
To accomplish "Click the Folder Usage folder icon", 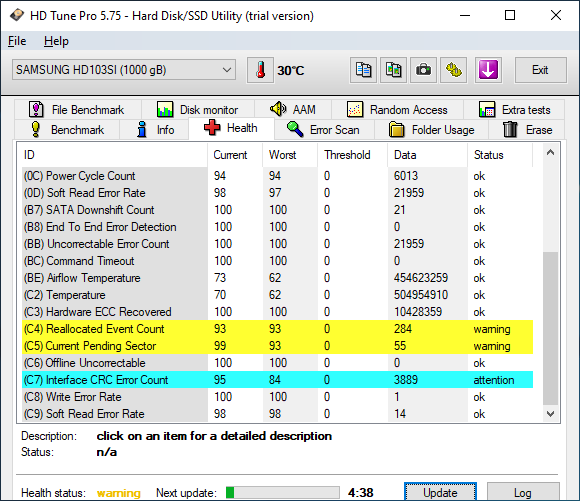I will (x=397, y=130).
